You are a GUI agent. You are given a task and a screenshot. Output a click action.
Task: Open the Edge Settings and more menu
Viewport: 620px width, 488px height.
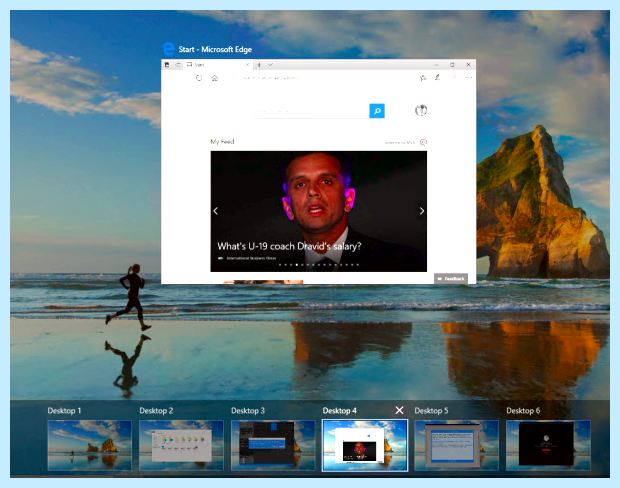(469, 78)
